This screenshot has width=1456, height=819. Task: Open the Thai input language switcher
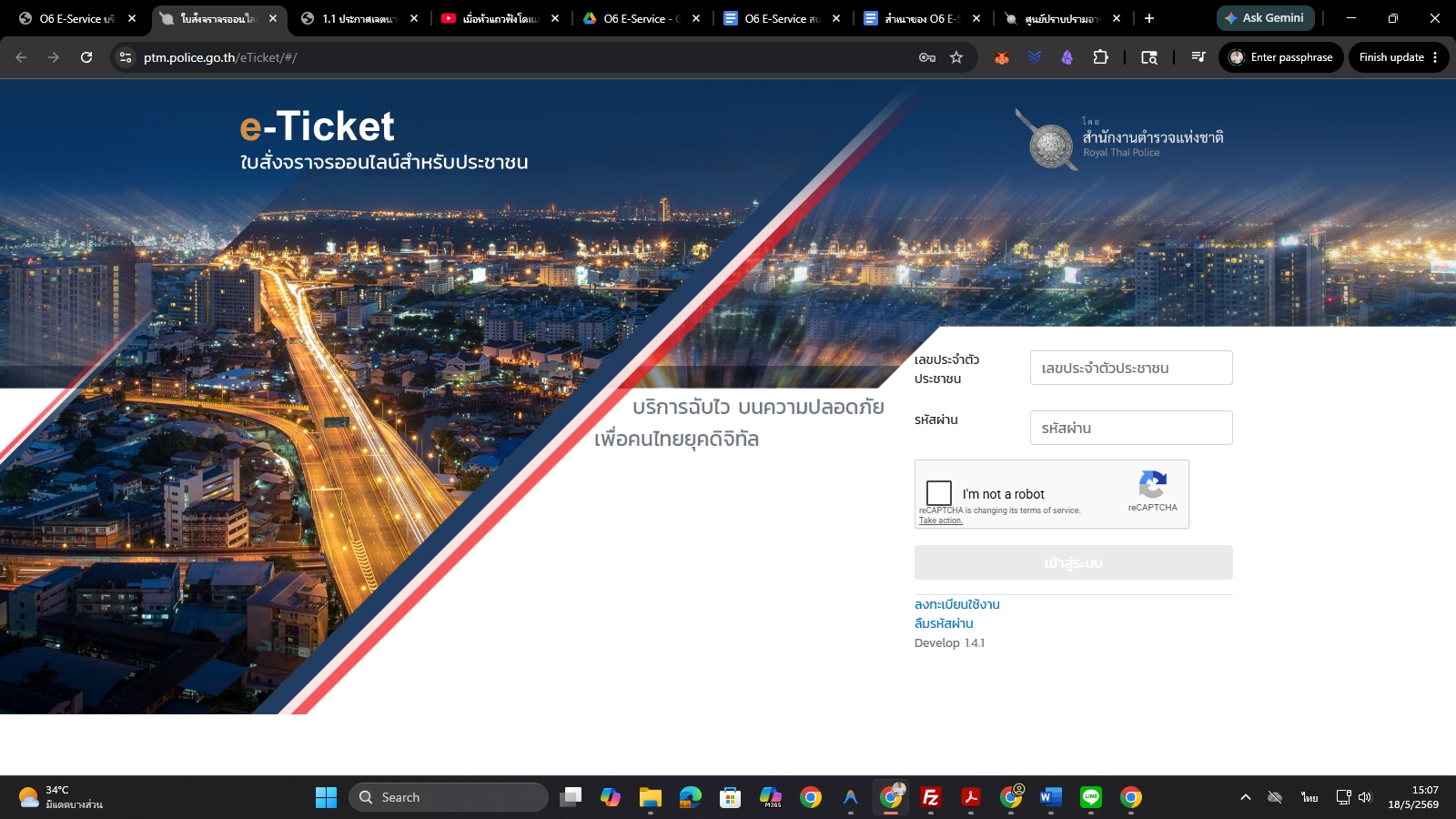coord(1309,797)
